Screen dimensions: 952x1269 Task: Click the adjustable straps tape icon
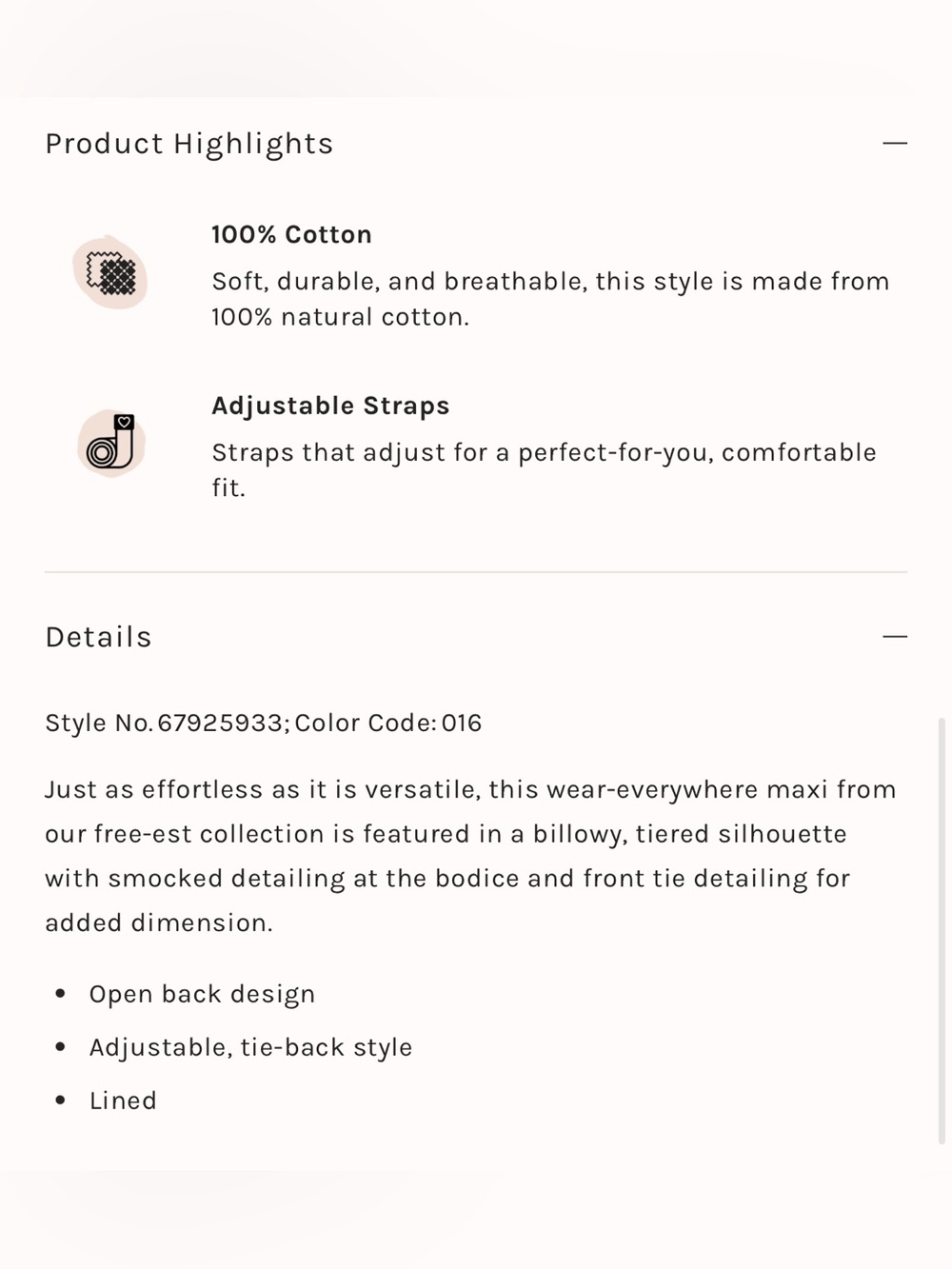coord(110,444)
